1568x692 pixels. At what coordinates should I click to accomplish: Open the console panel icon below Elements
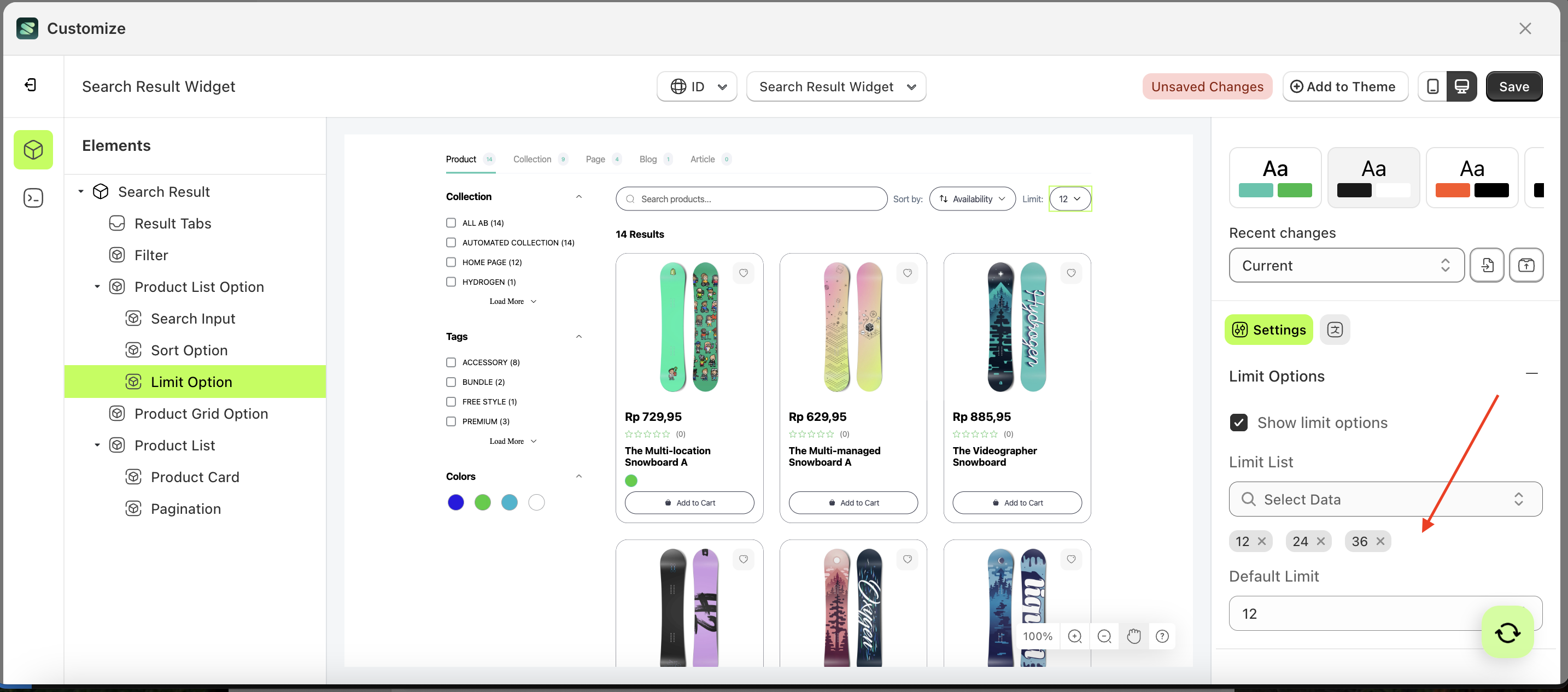[33, 197]
